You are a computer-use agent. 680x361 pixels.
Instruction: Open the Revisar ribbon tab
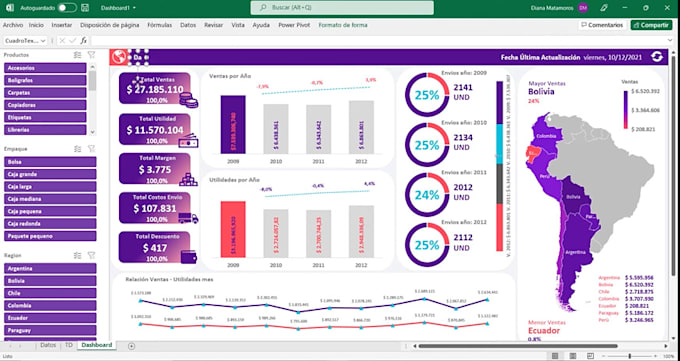click(213, 25)
